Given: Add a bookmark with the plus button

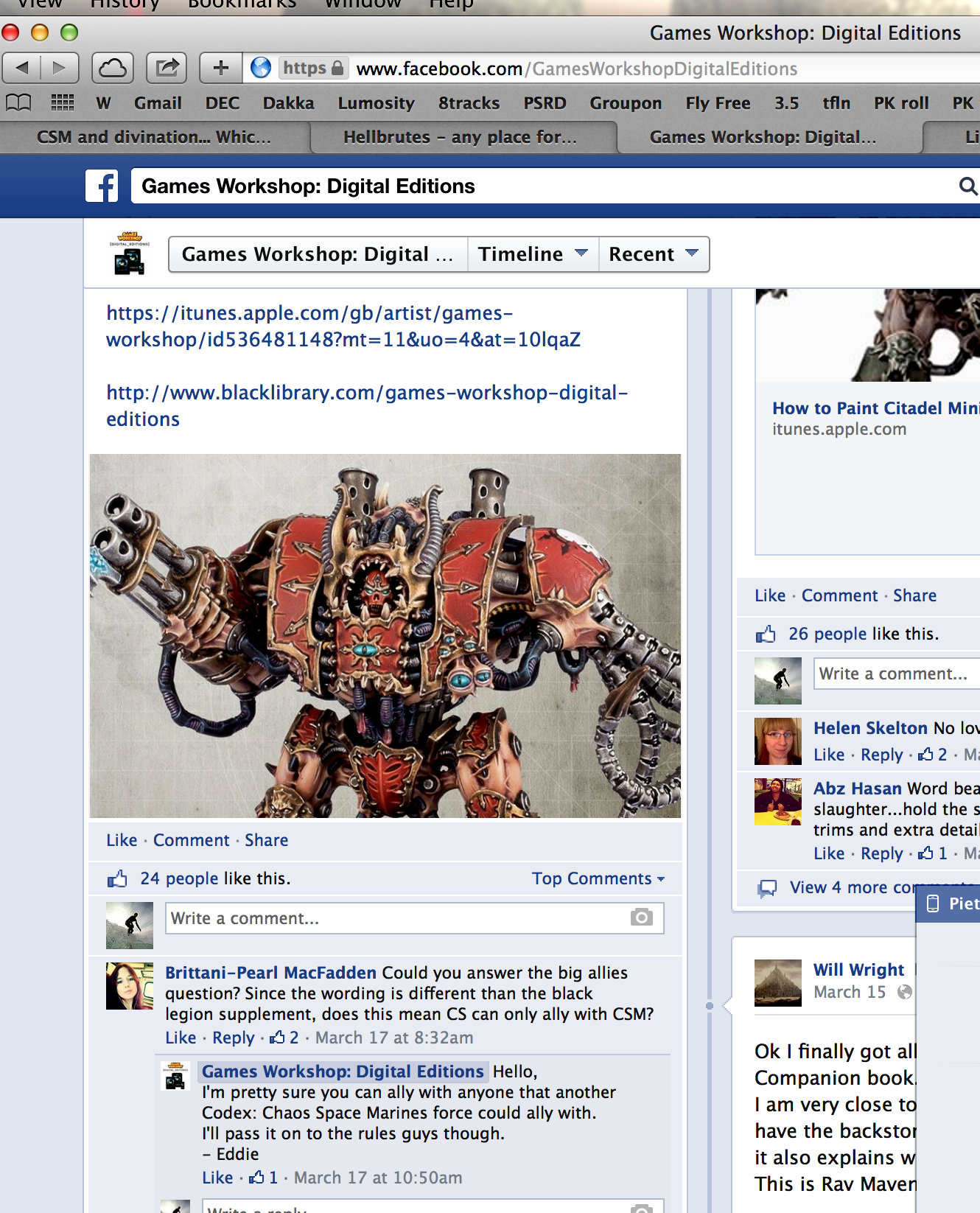Looking at the screenshot, I should pyautogui.click(x=220, y=68).
